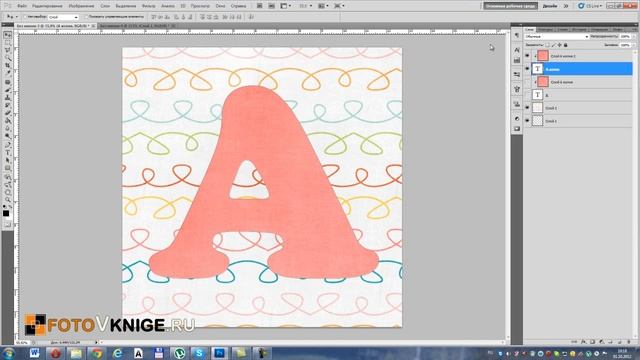Screen dimensions: 640x360
Task: Enable the Автовыбор checkbox
Action: pos(25,17)
